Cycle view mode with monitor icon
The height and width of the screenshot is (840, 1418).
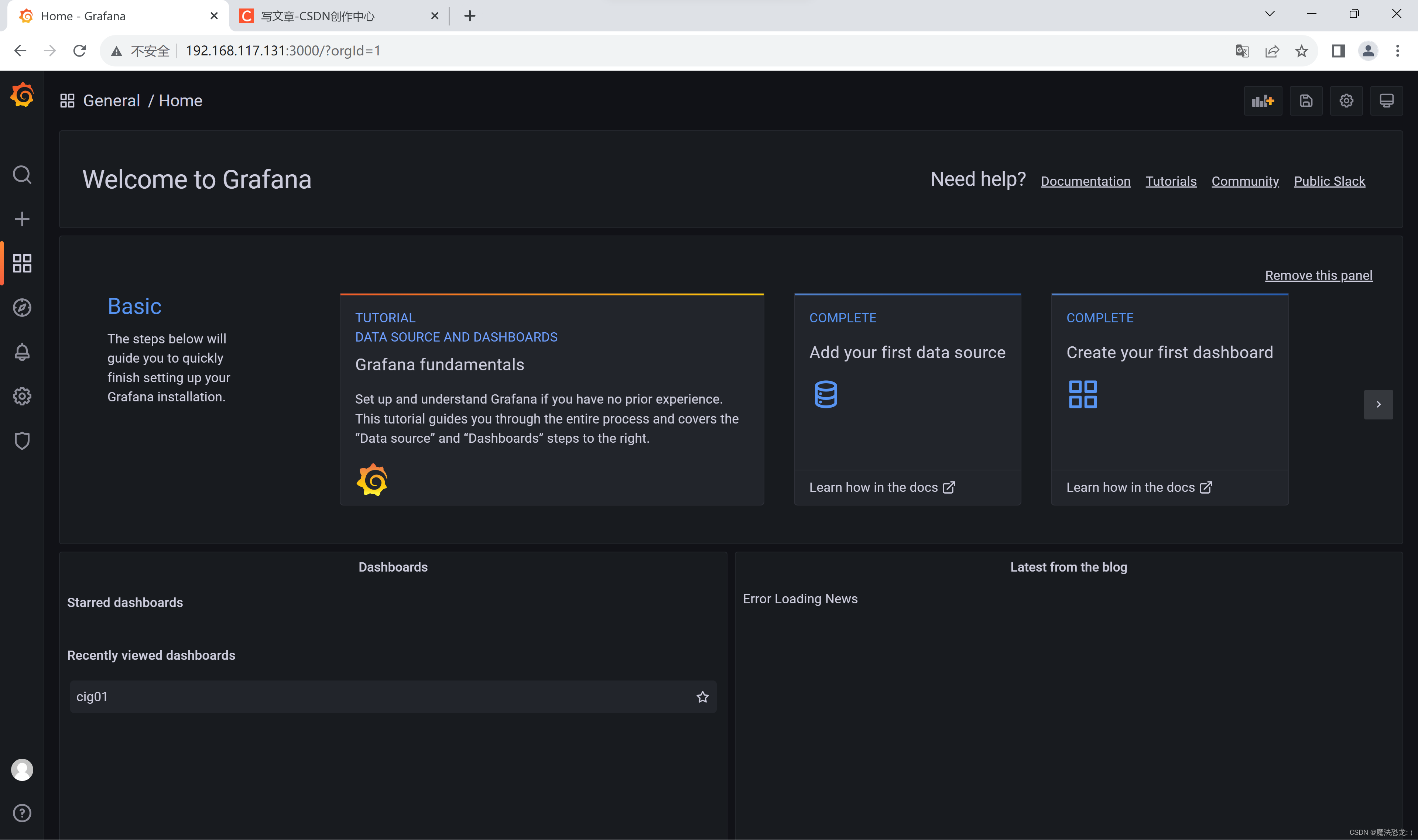tap(1386, 101)
